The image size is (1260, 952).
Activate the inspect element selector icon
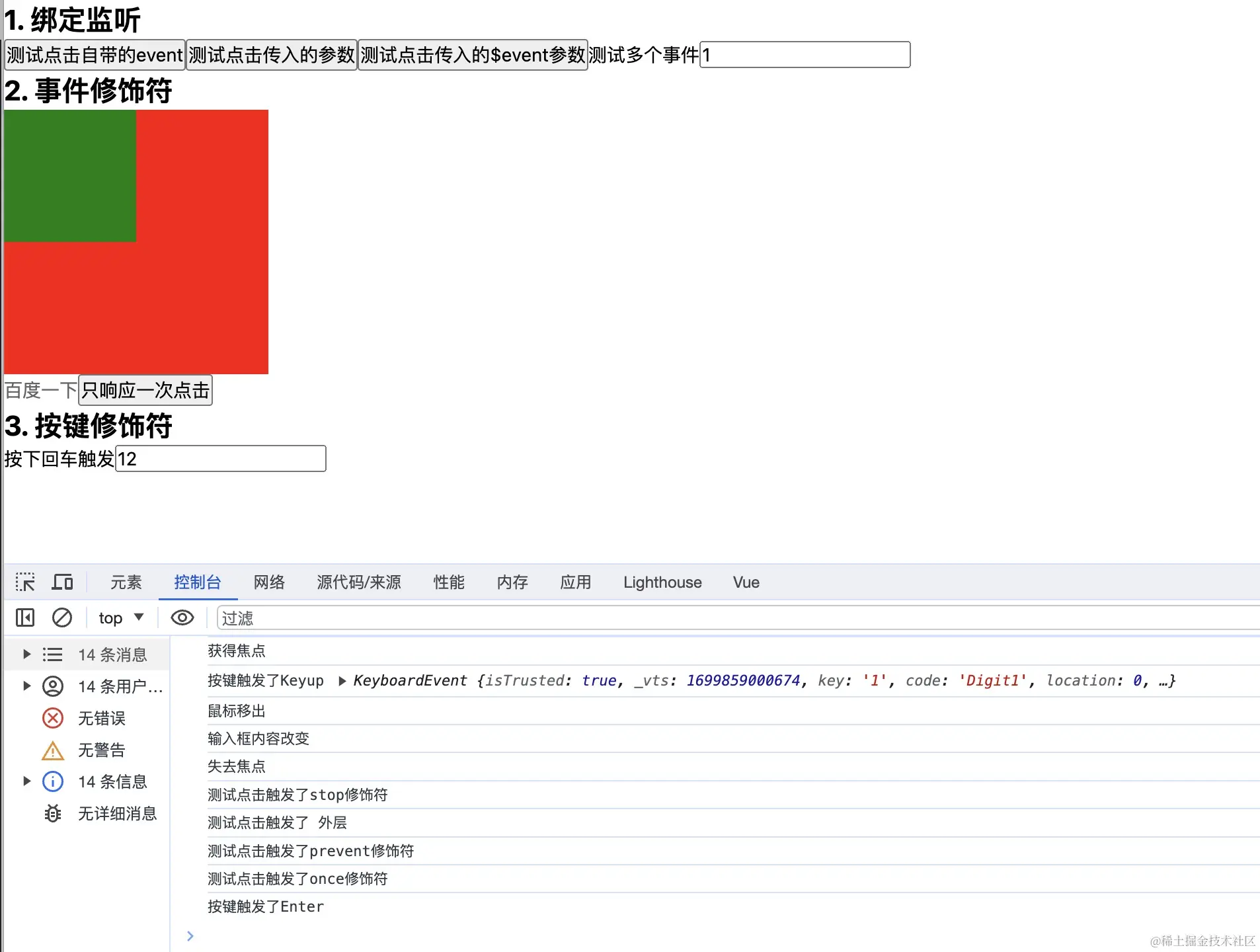pyautogui.click(x=25, y=582)
